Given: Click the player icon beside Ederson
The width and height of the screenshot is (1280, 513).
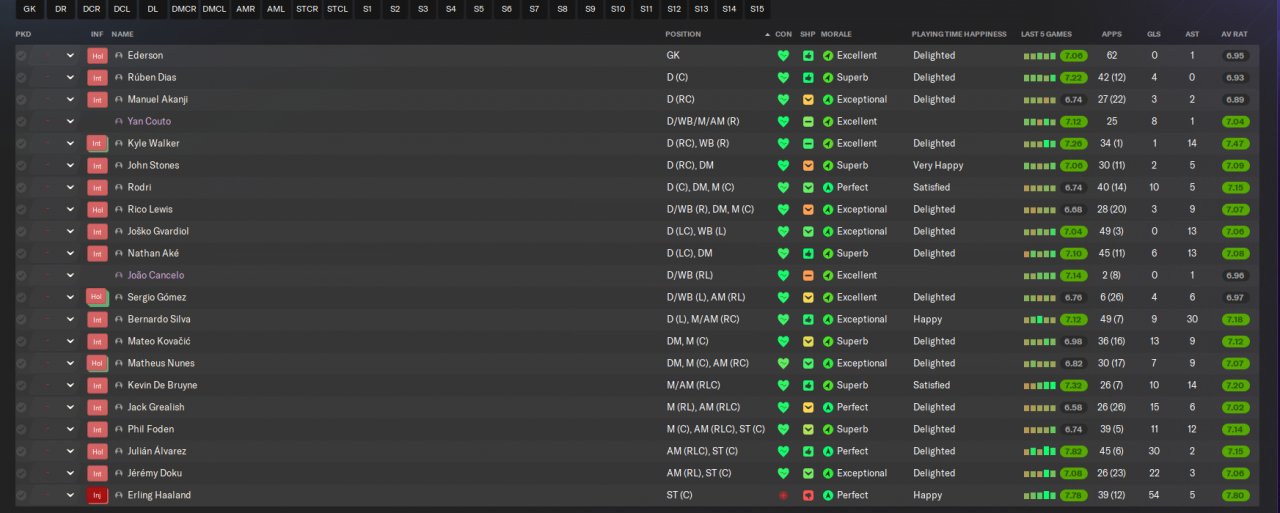Looking at the screenshot, I should pyautogui.click(x=119, y=56).
